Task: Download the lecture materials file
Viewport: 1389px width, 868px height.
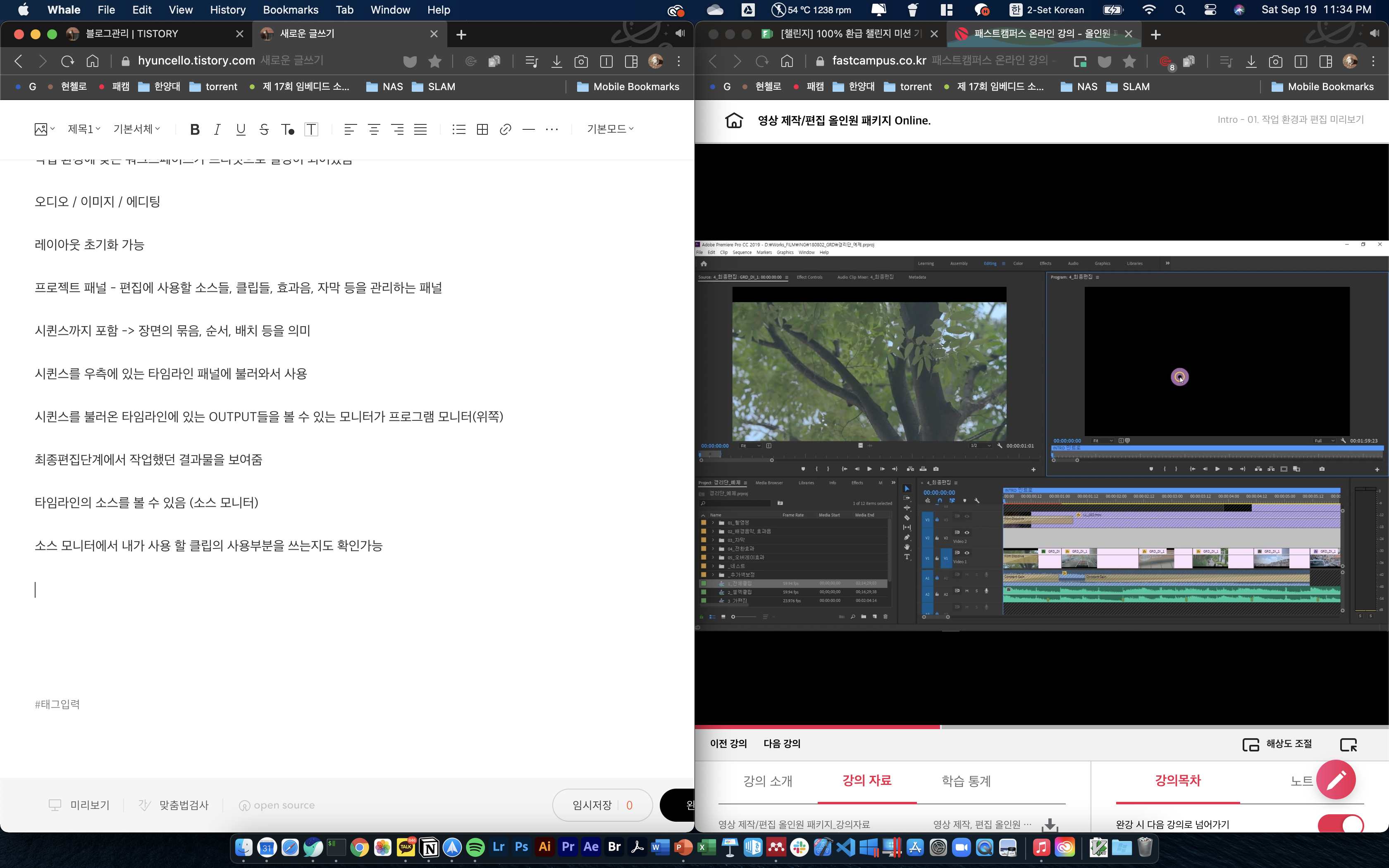Action: pos(1050,824)
